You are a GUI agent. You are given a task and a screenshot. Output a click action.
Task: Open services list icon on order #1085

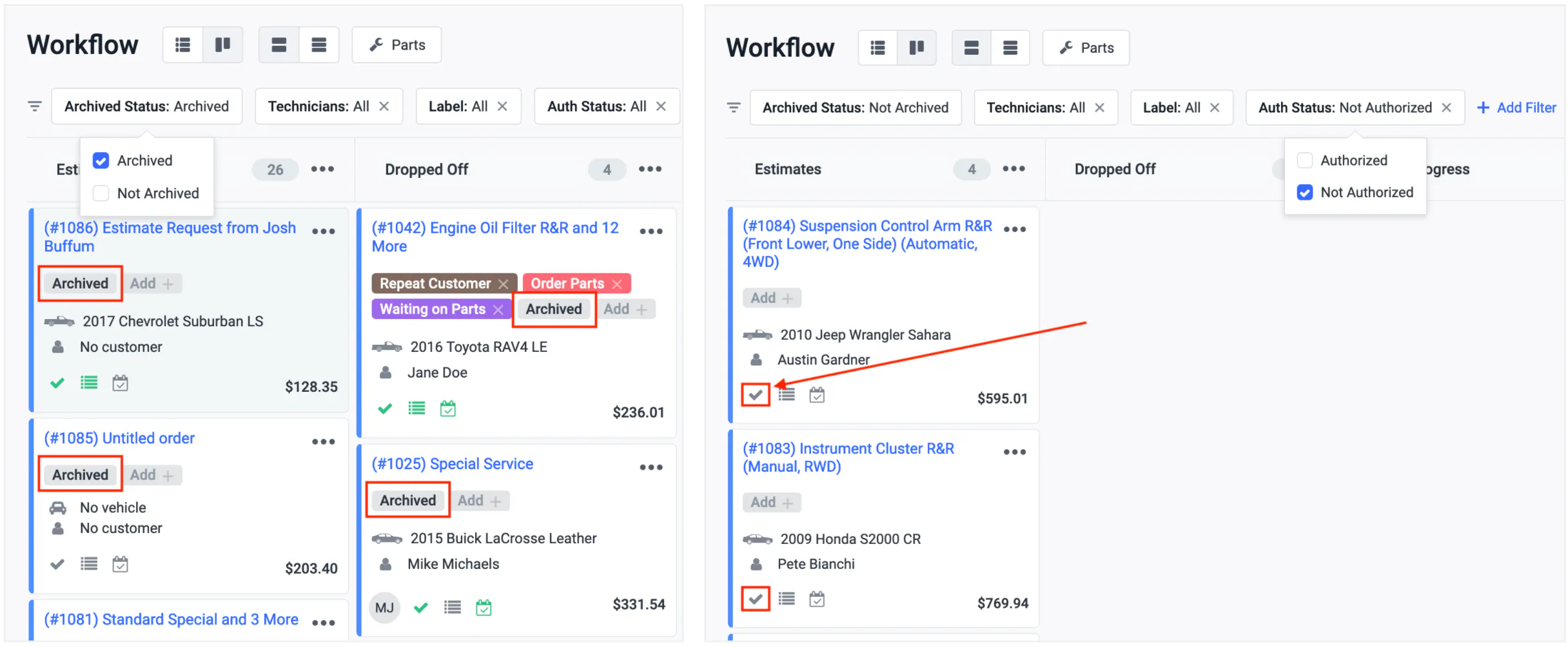click(89, 565)
